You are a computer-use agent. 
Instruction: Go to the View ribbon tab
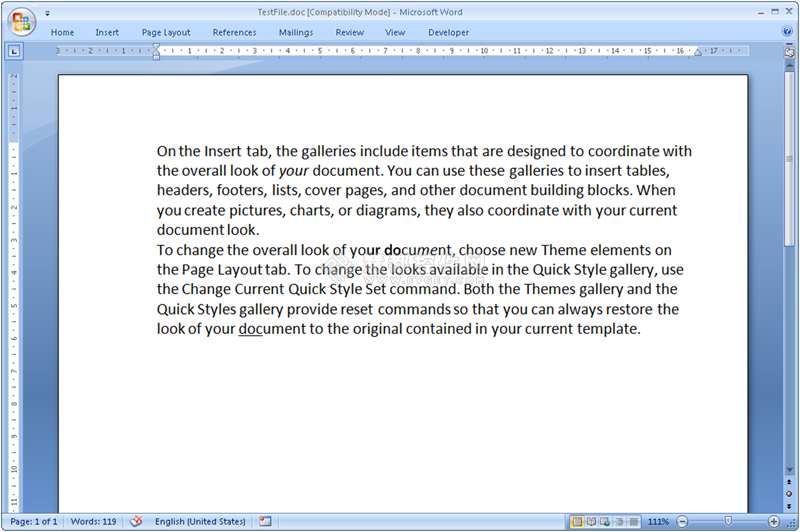[x=395, y=33]
